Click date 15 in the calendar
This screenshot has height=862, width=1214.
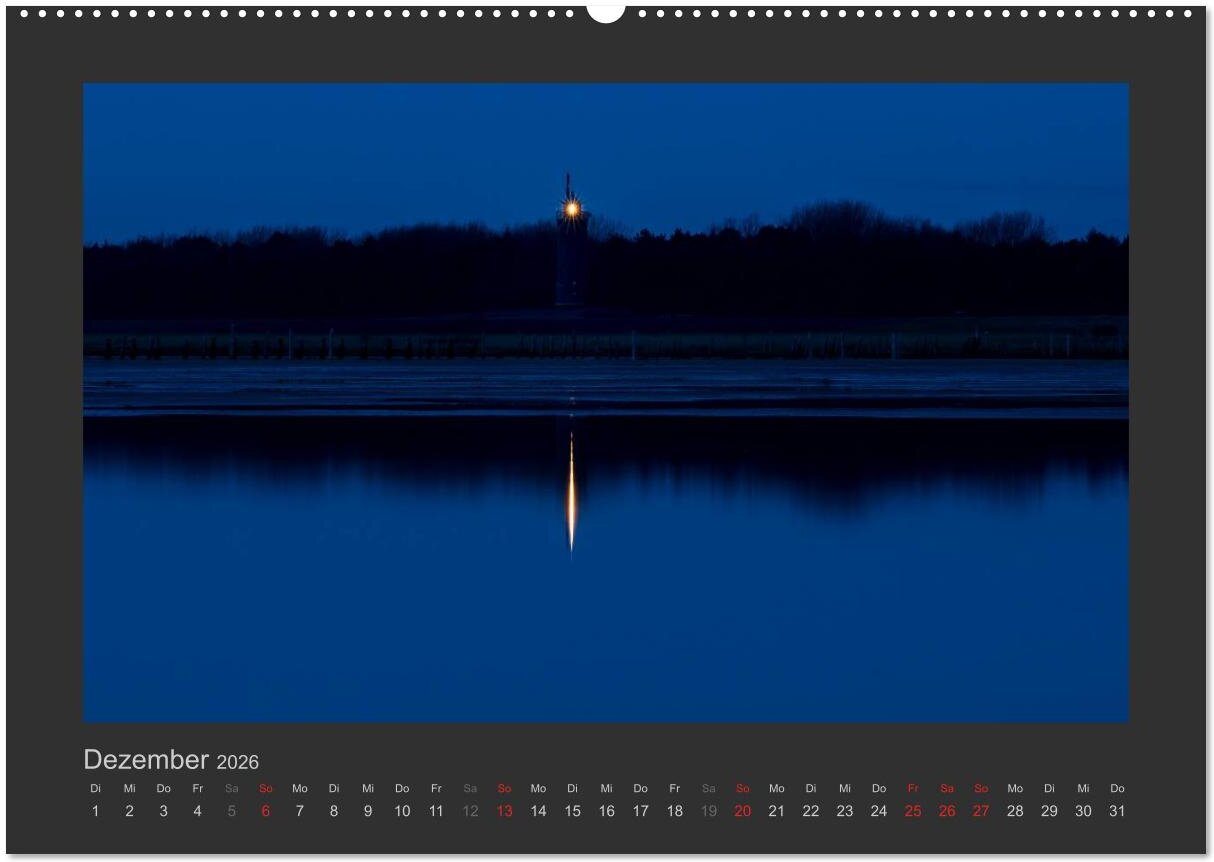click(572, 811)
